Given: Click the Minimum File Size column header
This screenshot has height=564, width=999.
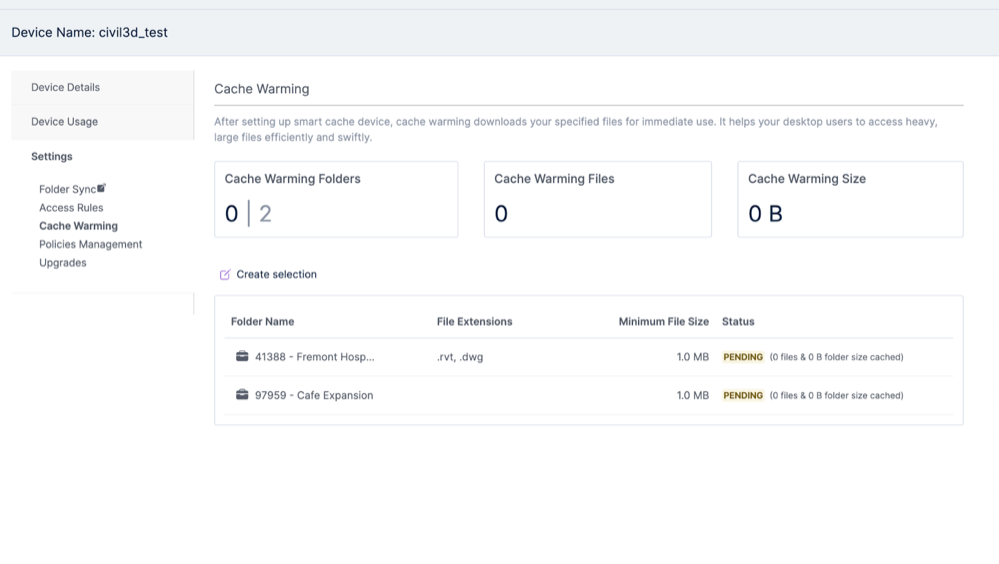Looking at the screenshot, I should pyautogui.click(x=664, y=322).
